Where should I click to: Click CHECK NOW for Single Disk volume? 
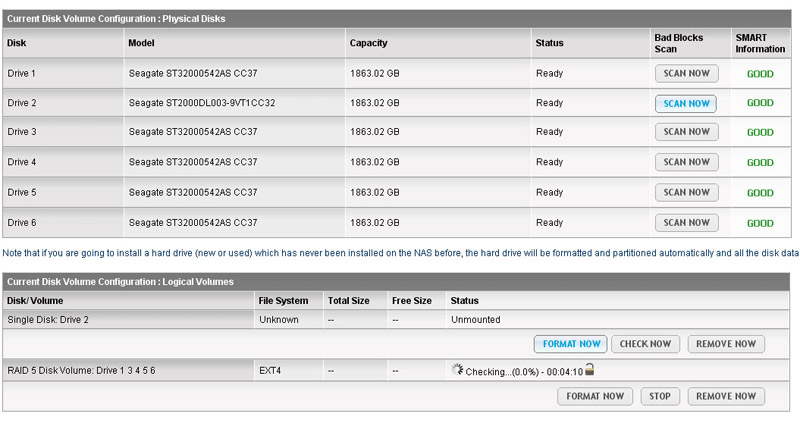pos(645,344)
